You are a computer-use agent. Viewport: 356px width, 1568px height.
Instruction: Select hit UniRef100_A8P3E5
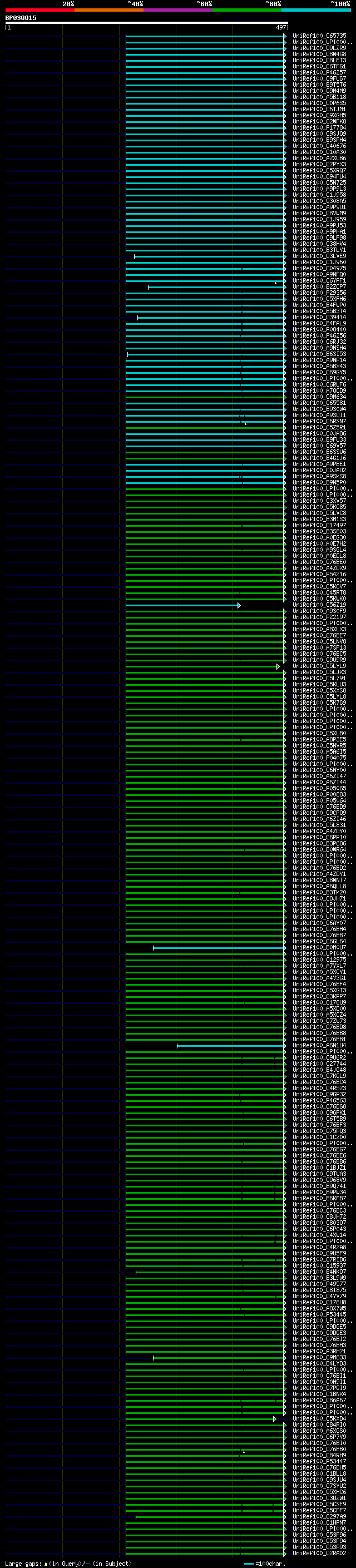[x=319, y=740]
